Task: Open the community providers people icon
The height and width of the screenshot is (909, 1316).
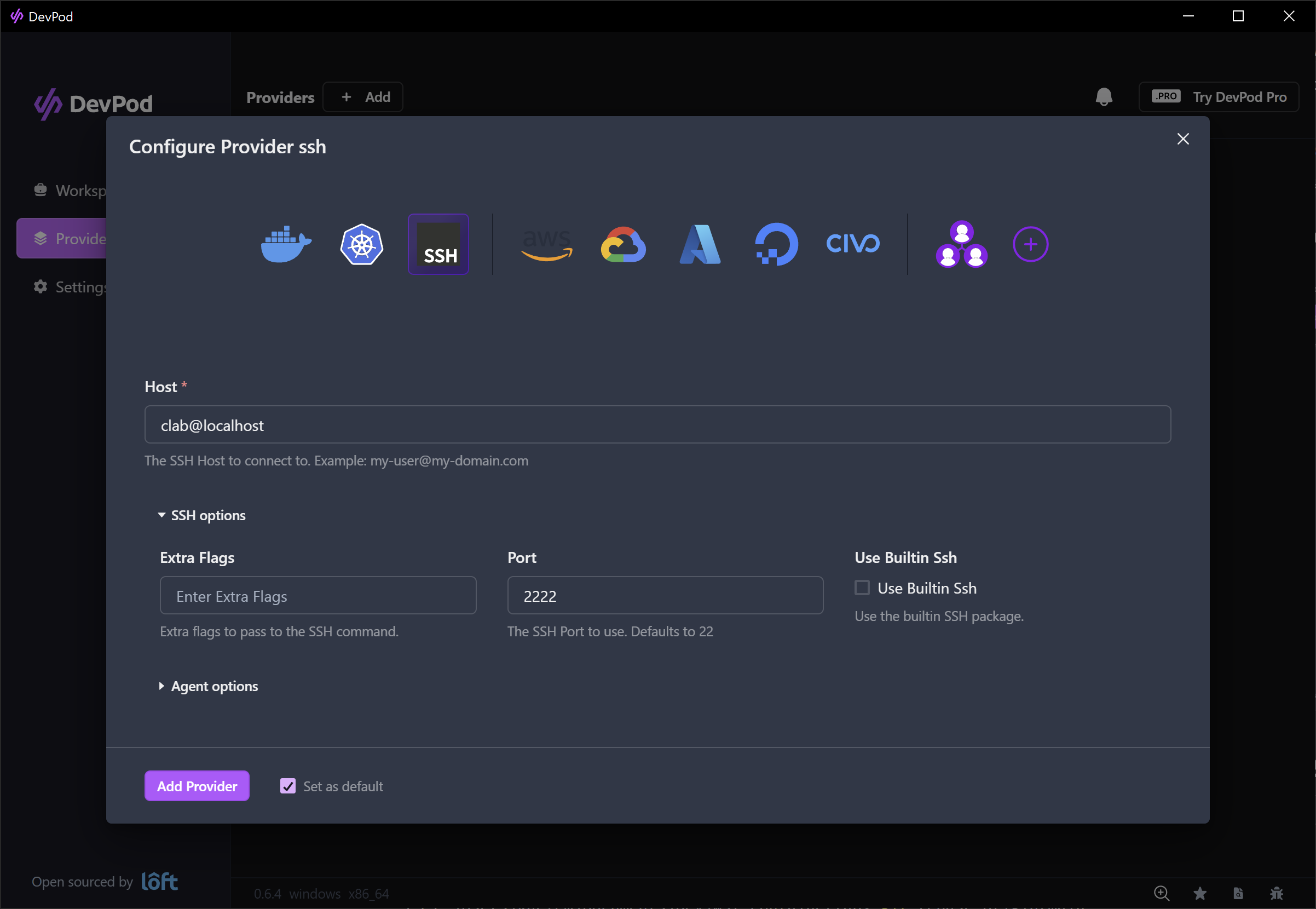Action: coord(961,244)
